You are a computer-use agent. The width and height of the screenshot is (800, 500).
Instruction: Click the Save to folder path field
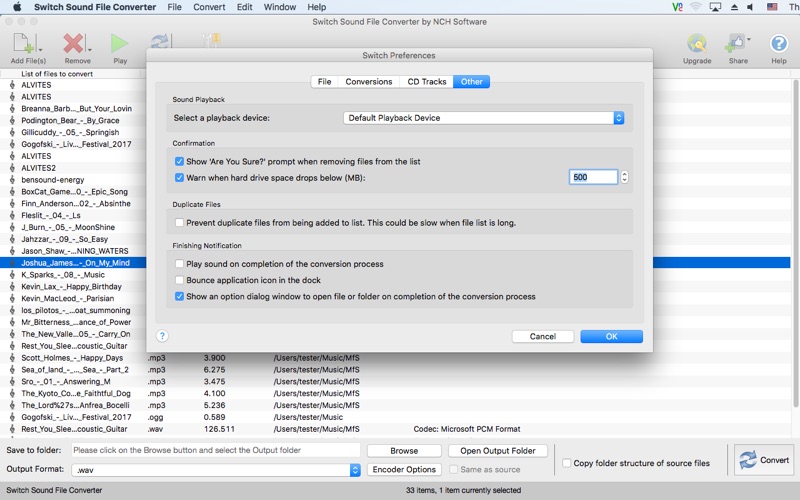216,450
